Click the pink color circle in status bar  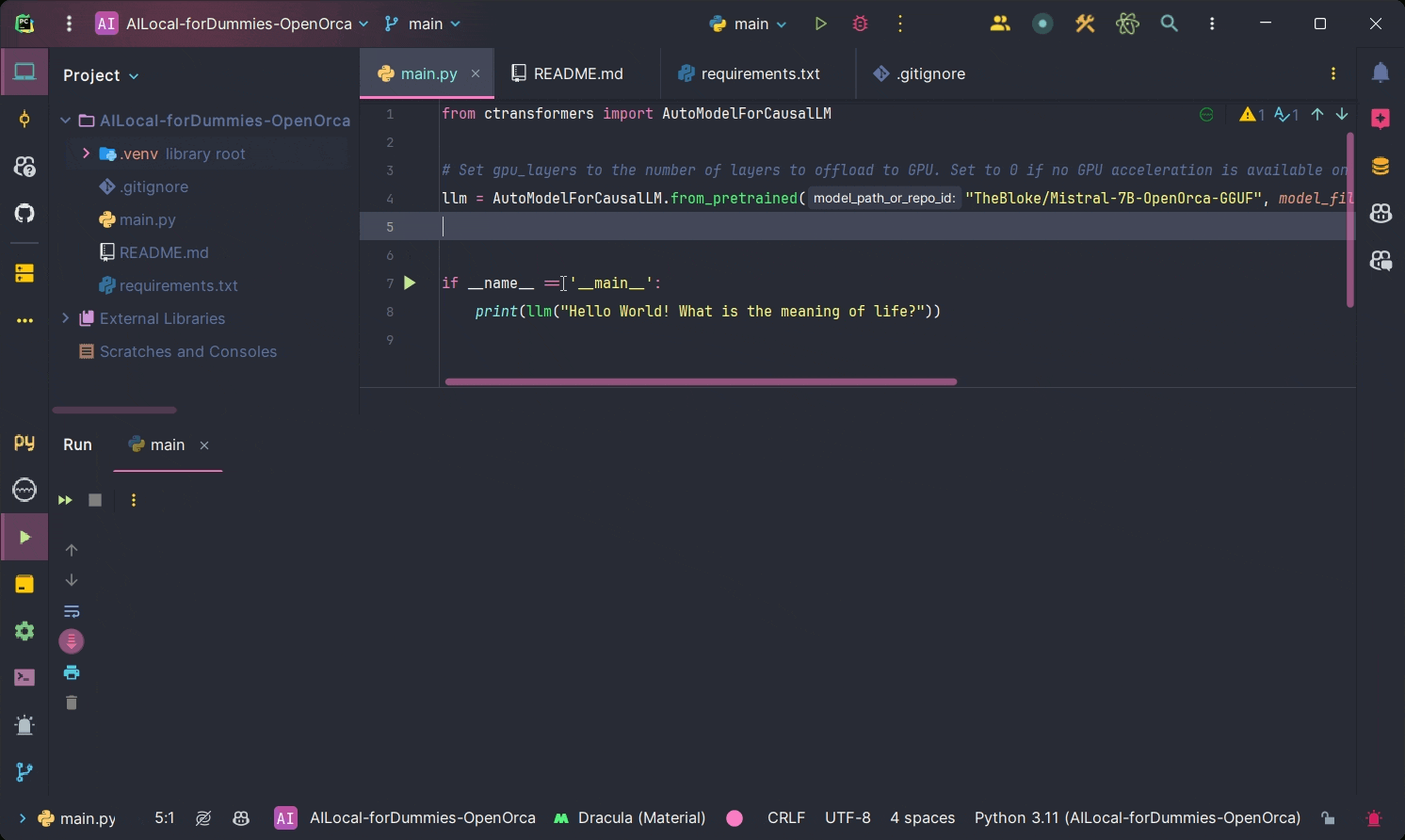tap(735, 818)
